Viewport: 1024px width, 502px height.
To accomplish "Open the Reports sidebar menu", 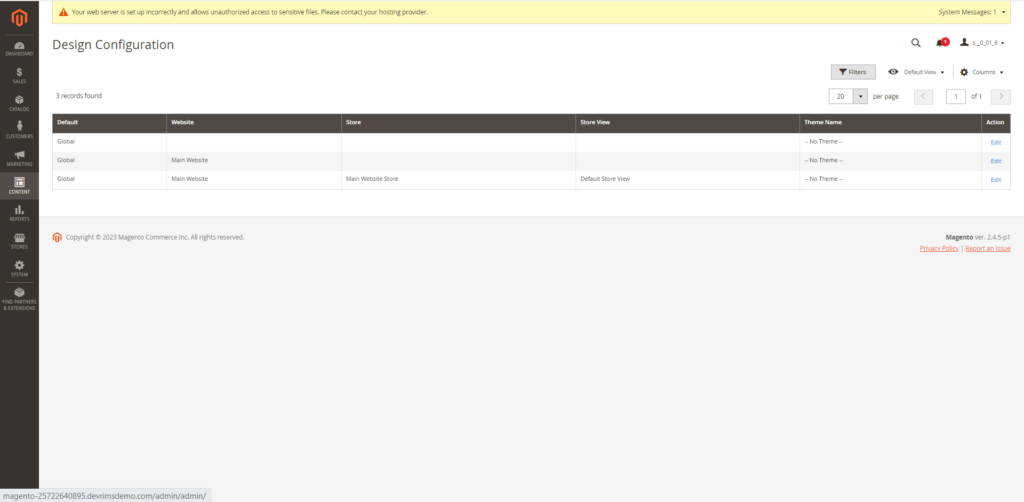I will coord(19,213).
